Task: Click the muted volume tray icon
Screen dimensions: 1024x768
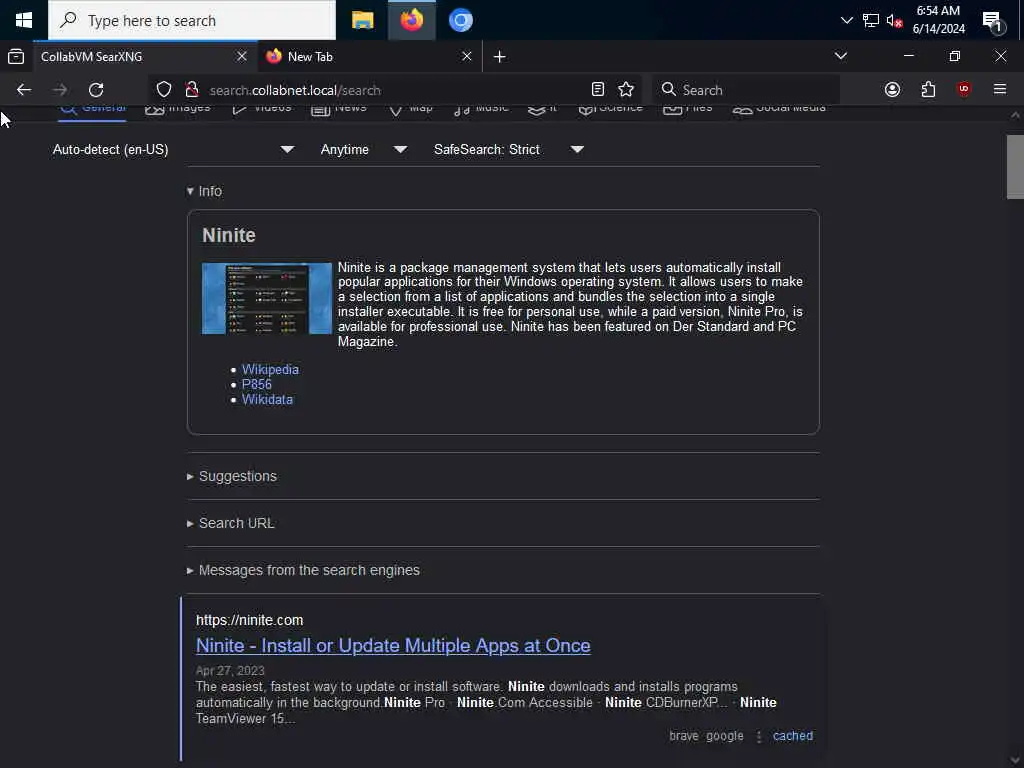Action: pyautogui.click(x=894, y=20)
